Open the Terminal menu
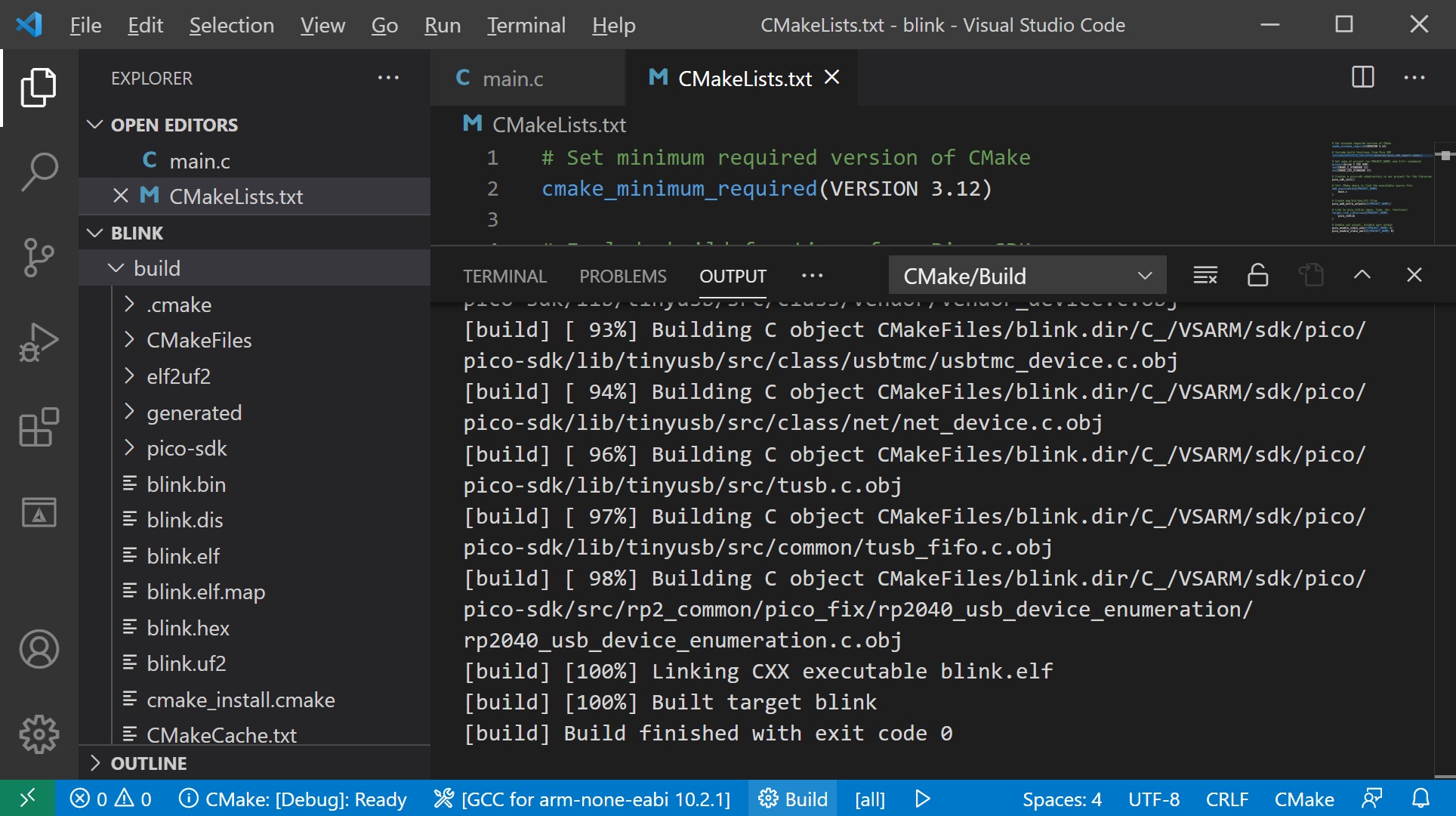The image size is (1456, 816). pyautogui.click(x=526, y=25)
